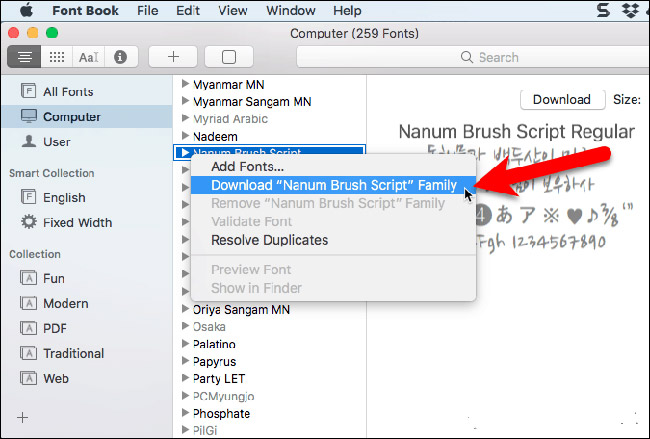Click the Web collection icon
This screenshot has height=439, width=650.
coord(28,378)
